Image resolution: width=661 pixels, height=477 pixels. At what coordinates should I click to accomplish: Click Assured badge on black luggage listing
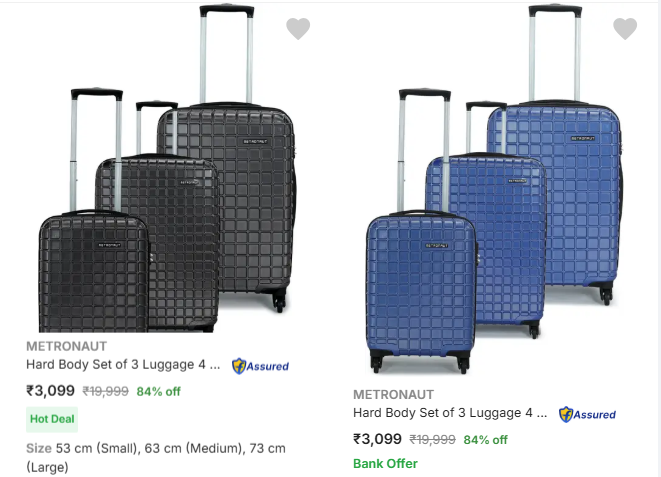[260, 366]
